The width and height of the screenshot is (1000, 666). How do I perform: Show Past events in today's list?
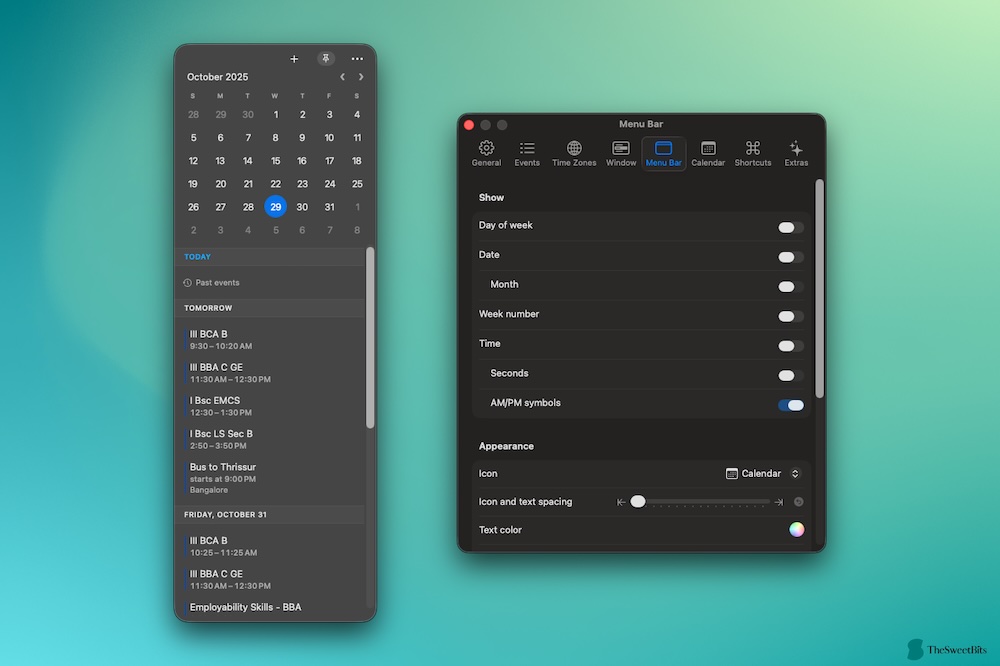click(217, 283)
